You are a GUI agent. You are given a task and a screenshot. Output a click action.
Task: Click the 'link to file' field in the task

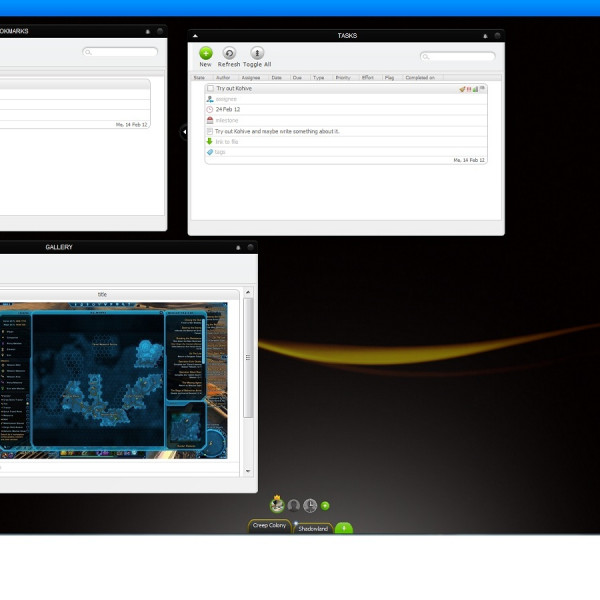pos(226,141)
